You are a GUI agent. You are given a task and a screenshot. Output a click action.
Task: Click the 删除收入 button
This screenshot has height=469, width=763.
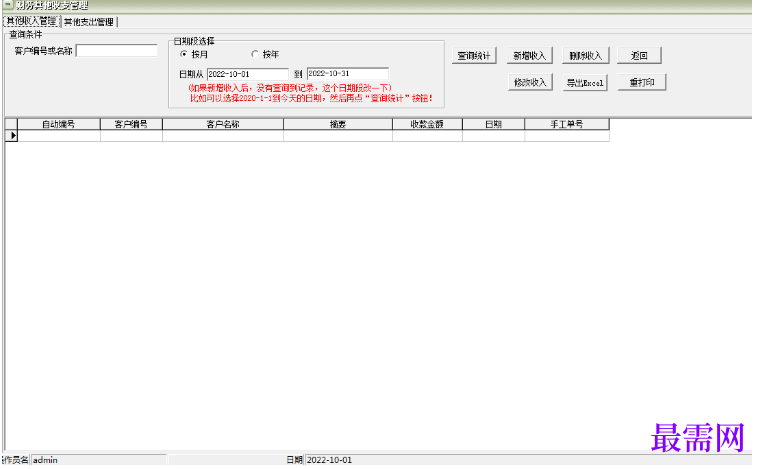pos(585,55)
